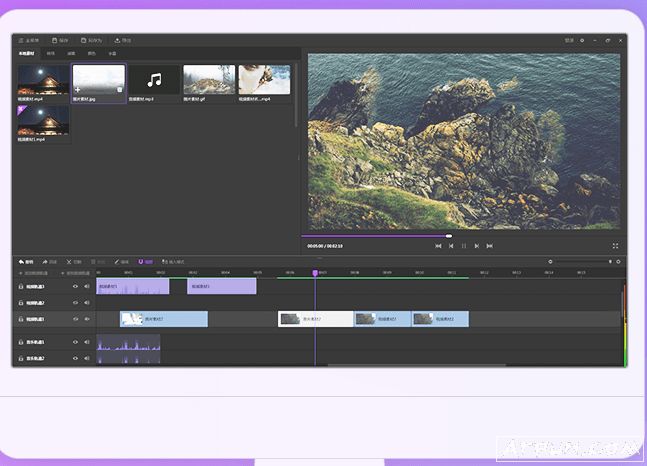This screenshot has width=647, height=466.
Task: Click the Save button in top bar
Action: coord(59,40)
